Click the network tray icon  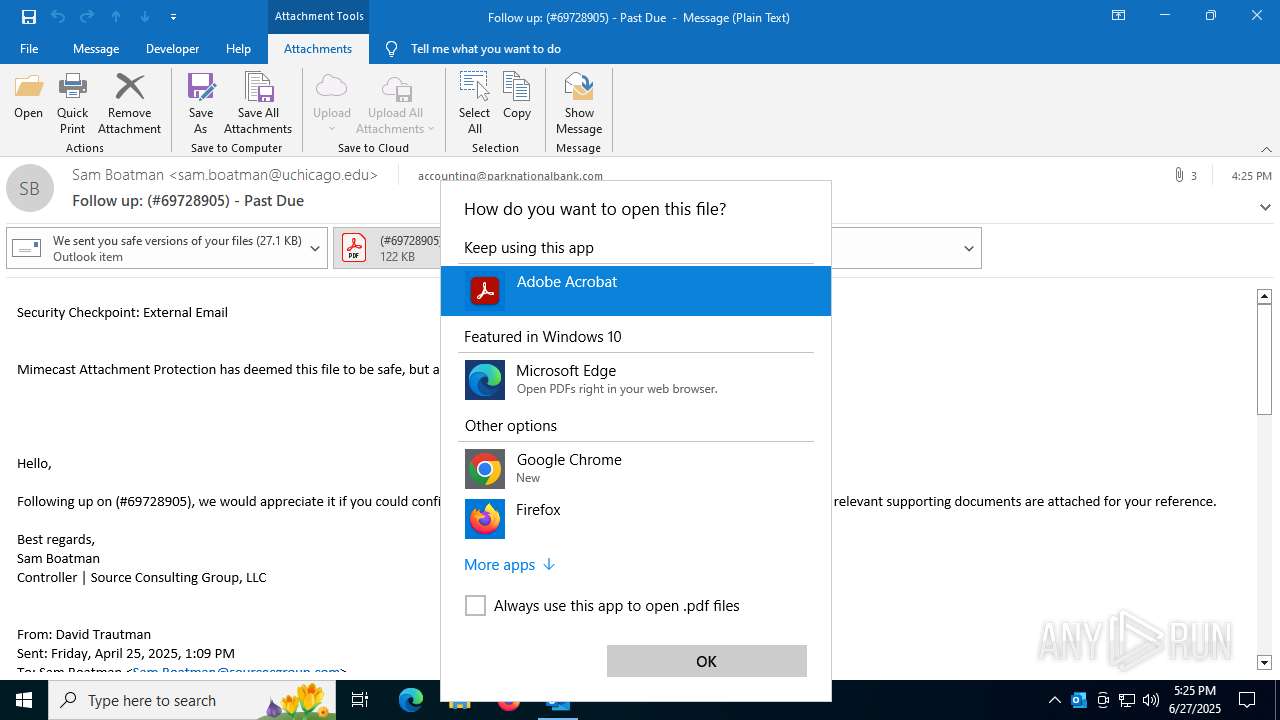pos(1127,700)
